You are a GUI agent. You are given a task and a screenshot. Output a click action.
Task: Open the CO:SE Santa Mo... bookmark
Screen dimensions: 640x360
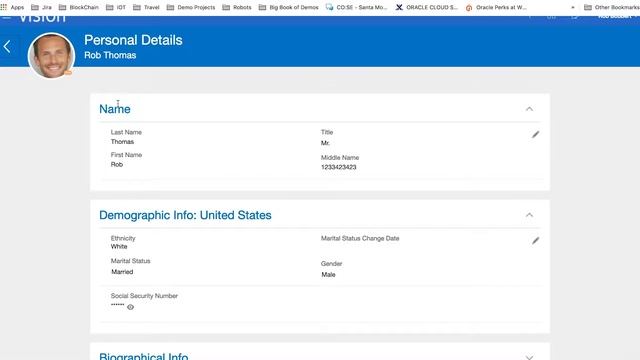(x=356, y=7)
